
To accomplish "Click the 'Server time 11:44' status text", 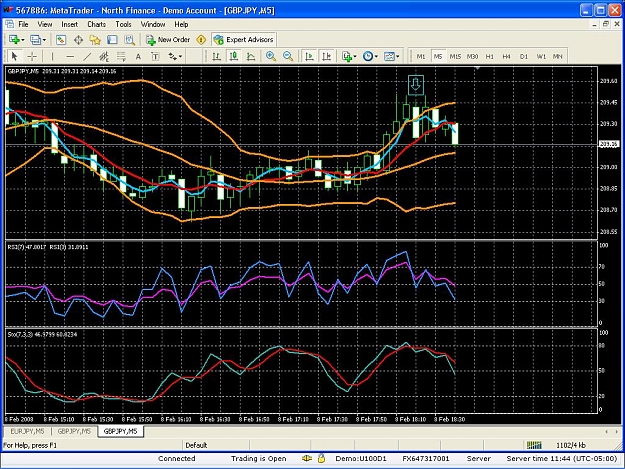I will 562,459.
